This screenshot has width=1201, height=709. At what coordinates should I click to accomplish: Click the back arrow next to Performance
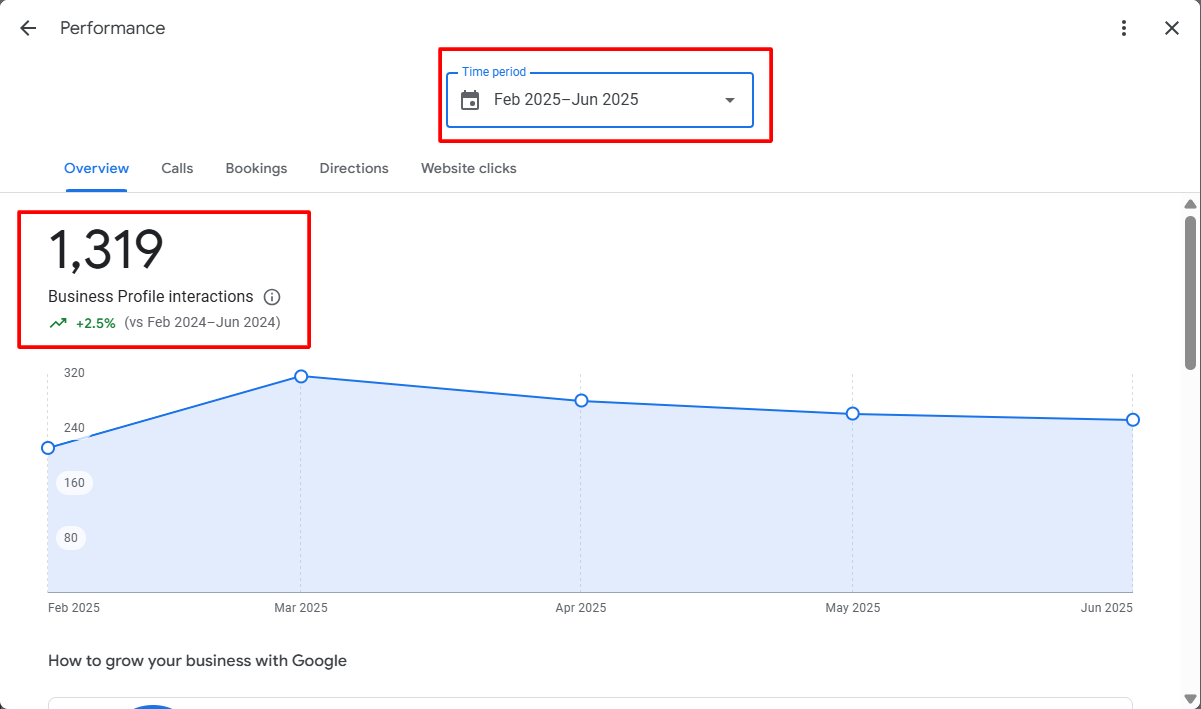click(x=28, y=28)
